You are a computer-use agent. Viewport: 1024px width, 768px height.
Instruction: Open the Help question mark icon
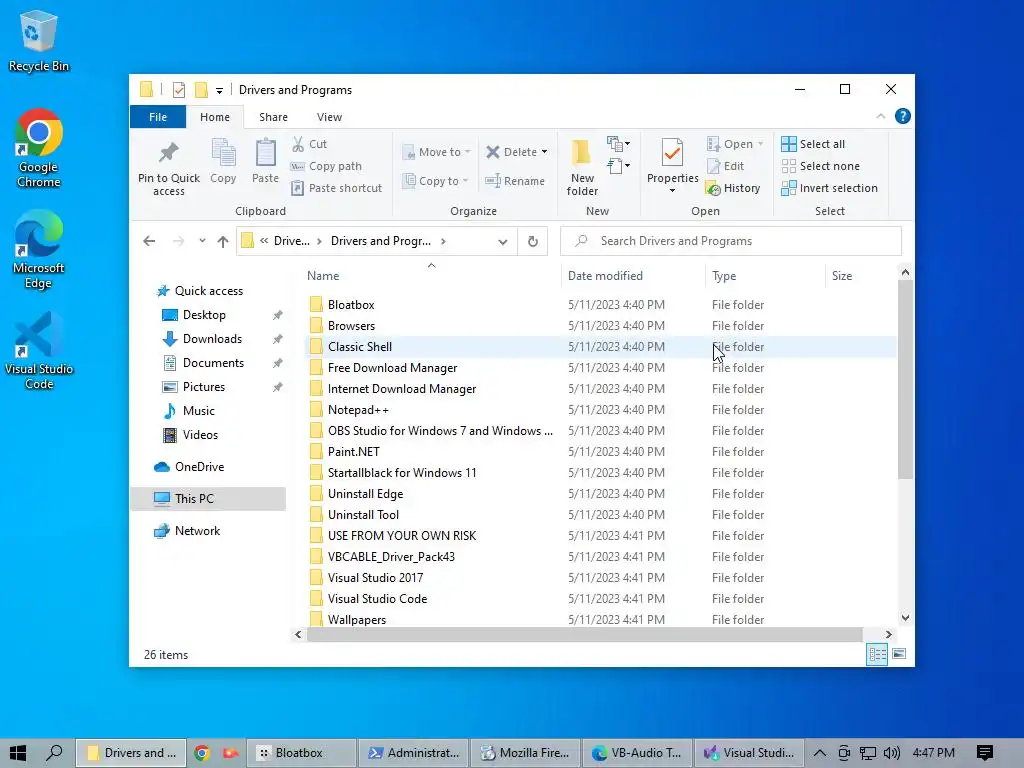[903, 116]
